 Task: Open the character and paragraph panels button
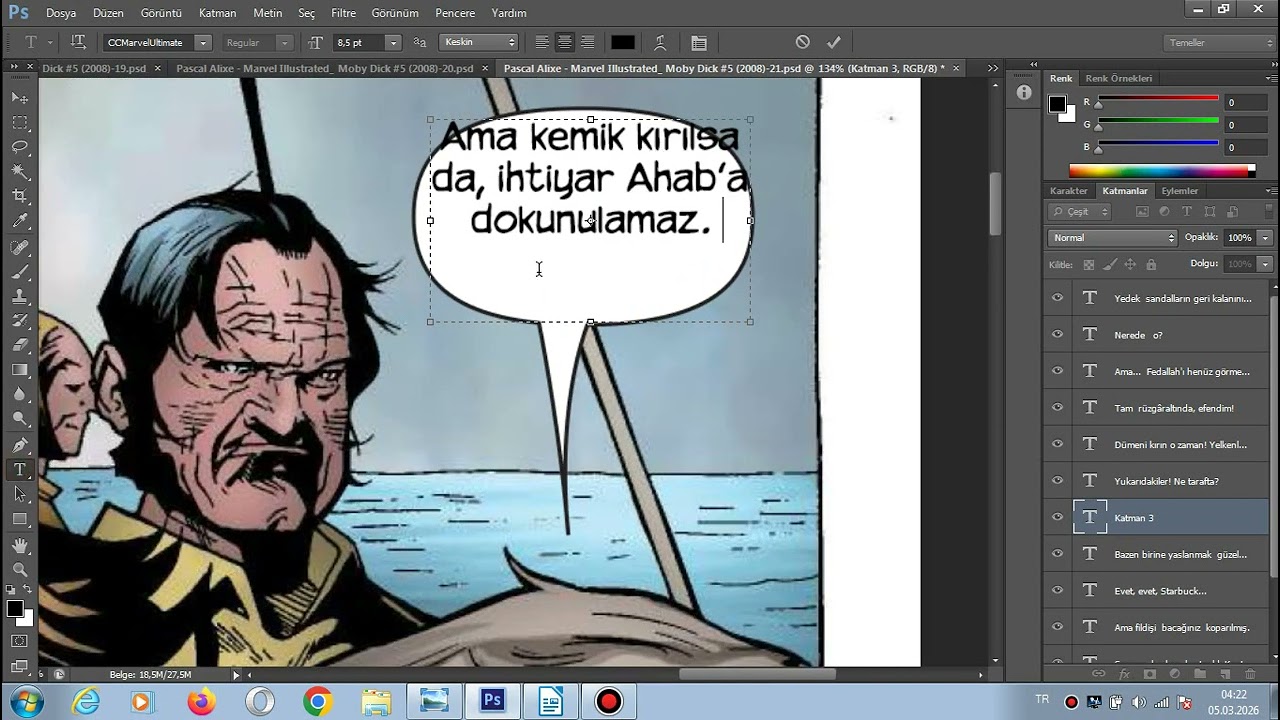699,42
